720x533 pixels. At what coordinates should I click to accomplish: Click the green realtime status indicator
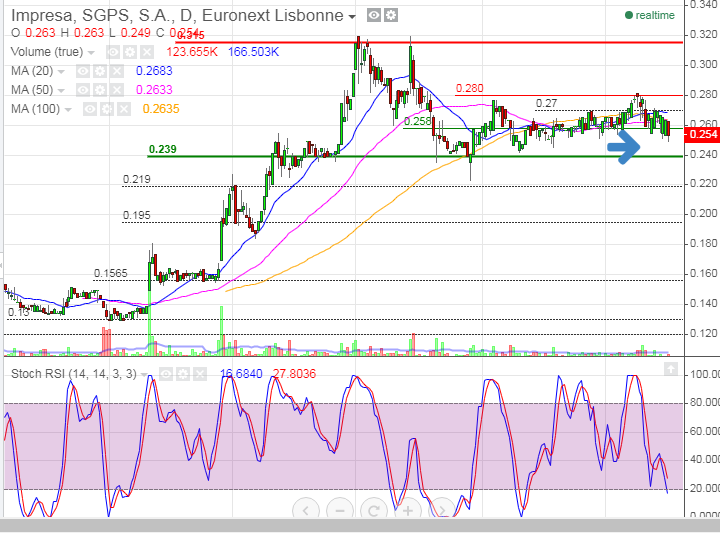[650, 15]
